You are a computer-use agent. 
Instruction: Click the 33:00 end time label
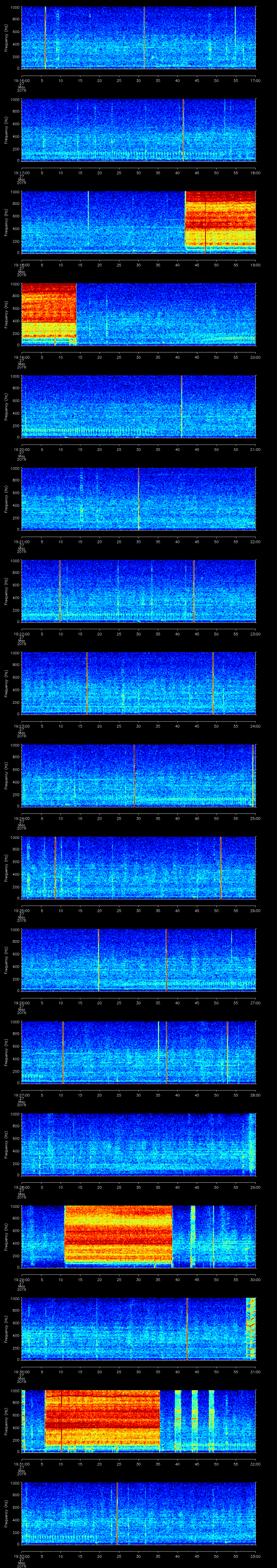coord(256,1556)
